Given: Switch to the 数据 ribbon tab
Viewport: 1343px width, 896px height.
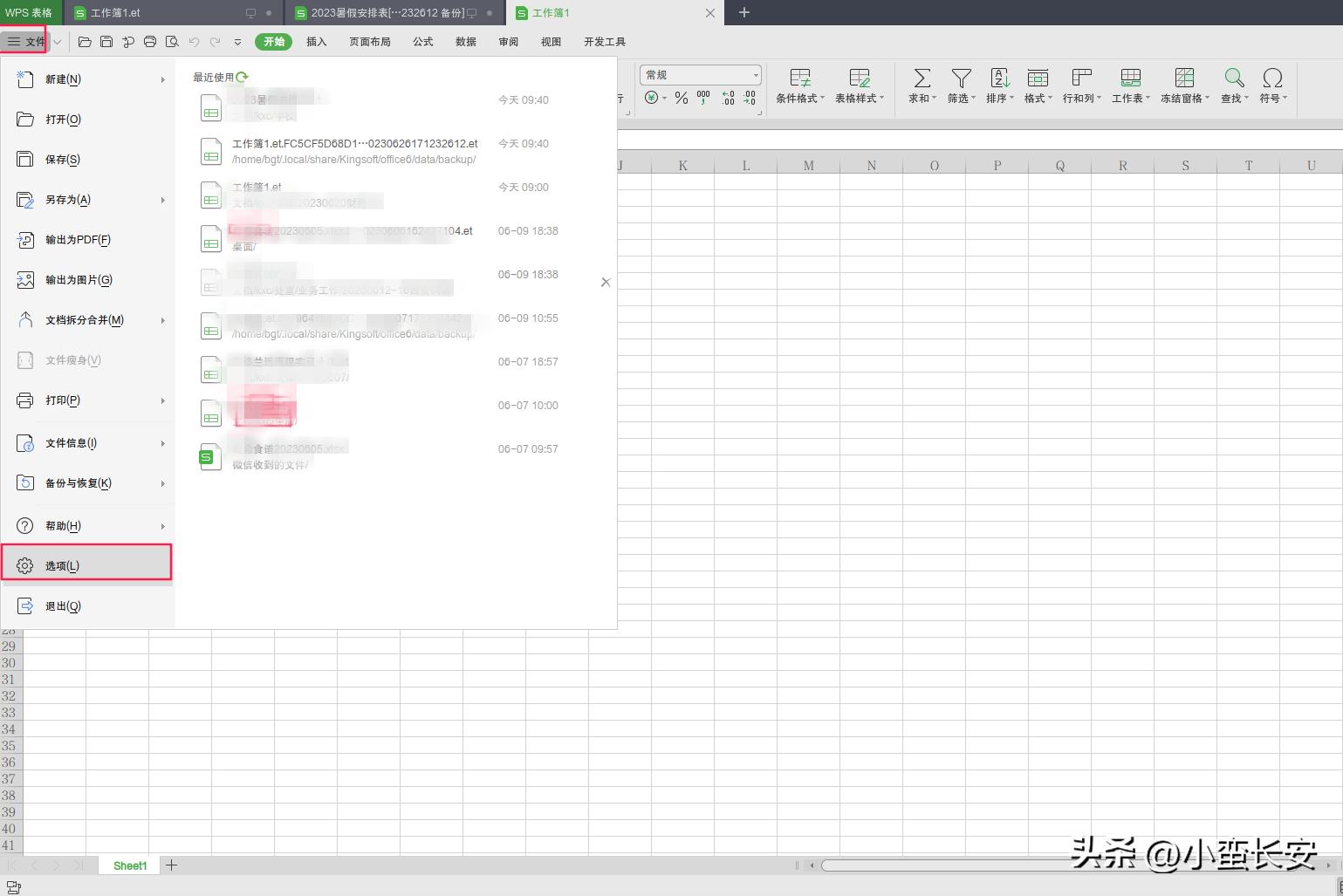Looking at the screenshot, I should (x=465, y=41).
